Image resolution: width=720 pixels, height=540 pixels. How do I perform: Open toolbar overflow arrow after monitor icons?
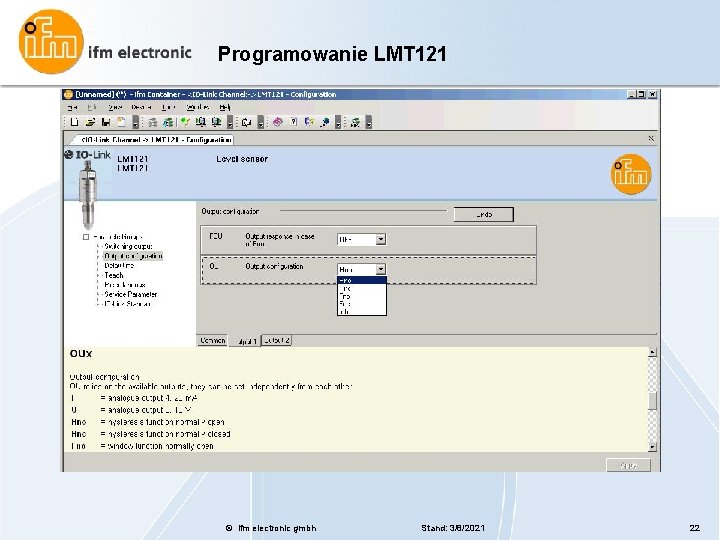point(230,122)
